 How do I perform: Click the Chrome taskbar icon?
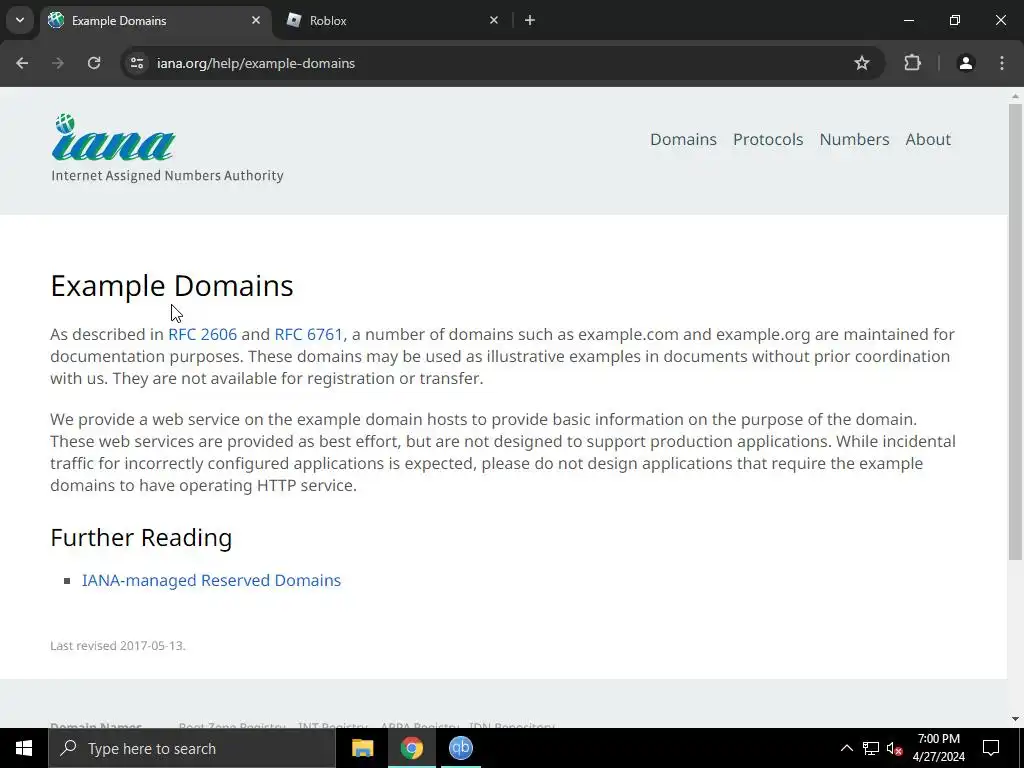pos(411,748)
